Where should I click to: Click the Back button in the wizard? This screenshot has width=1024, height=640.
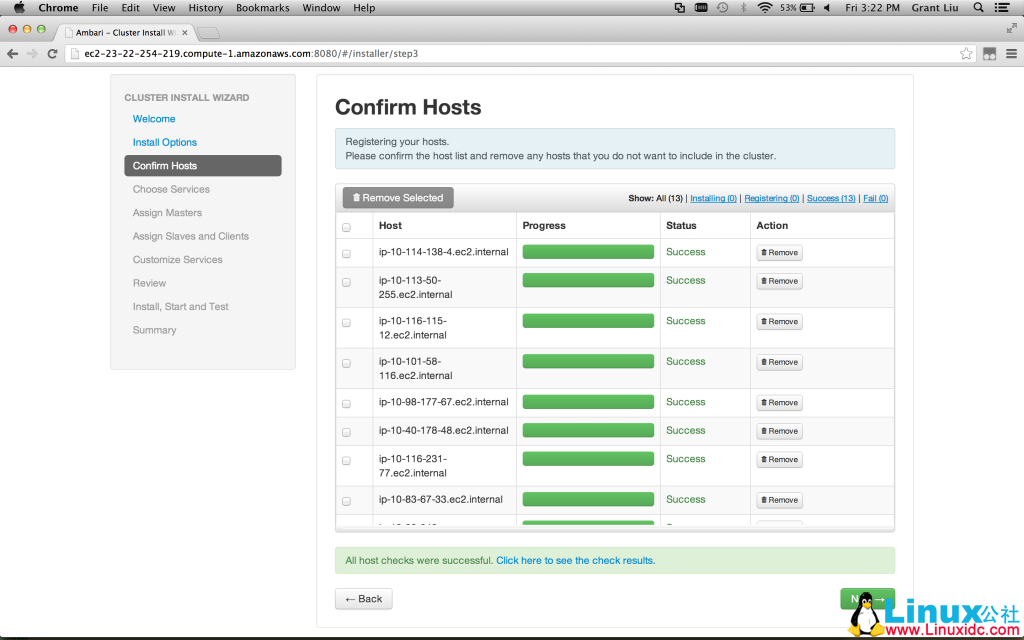pyautogui.click(x=363, y=598)
